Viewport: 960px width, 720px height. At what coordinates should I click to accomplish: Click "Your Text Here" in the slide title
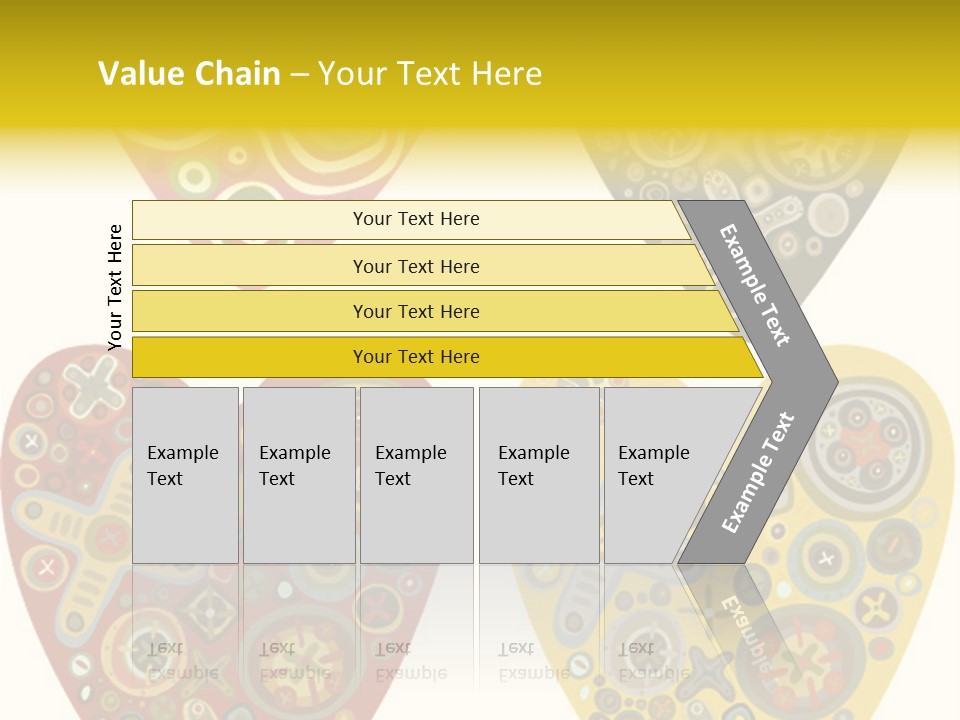(430, 74)
